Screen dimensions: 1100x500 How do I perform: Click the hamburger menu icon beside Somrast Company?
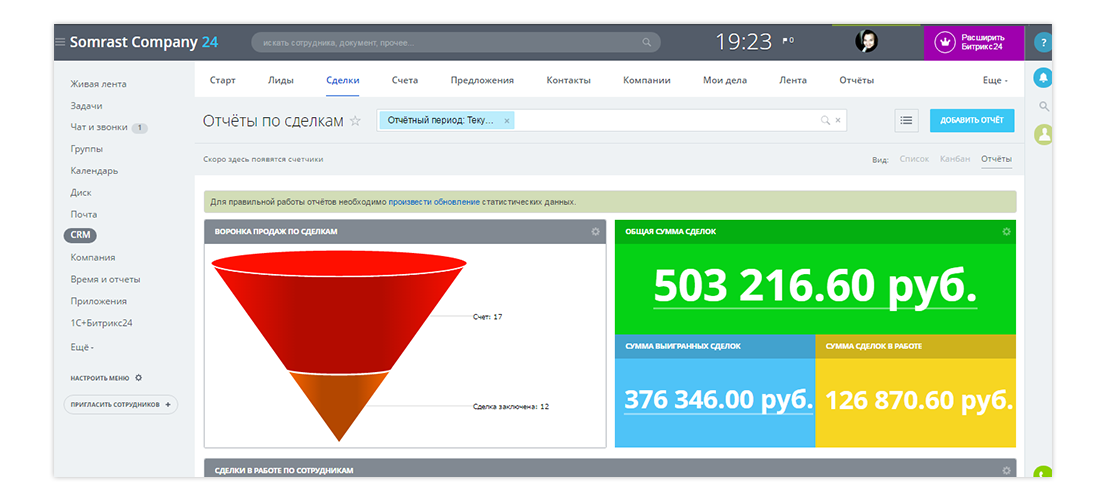[x=60, y=42]
